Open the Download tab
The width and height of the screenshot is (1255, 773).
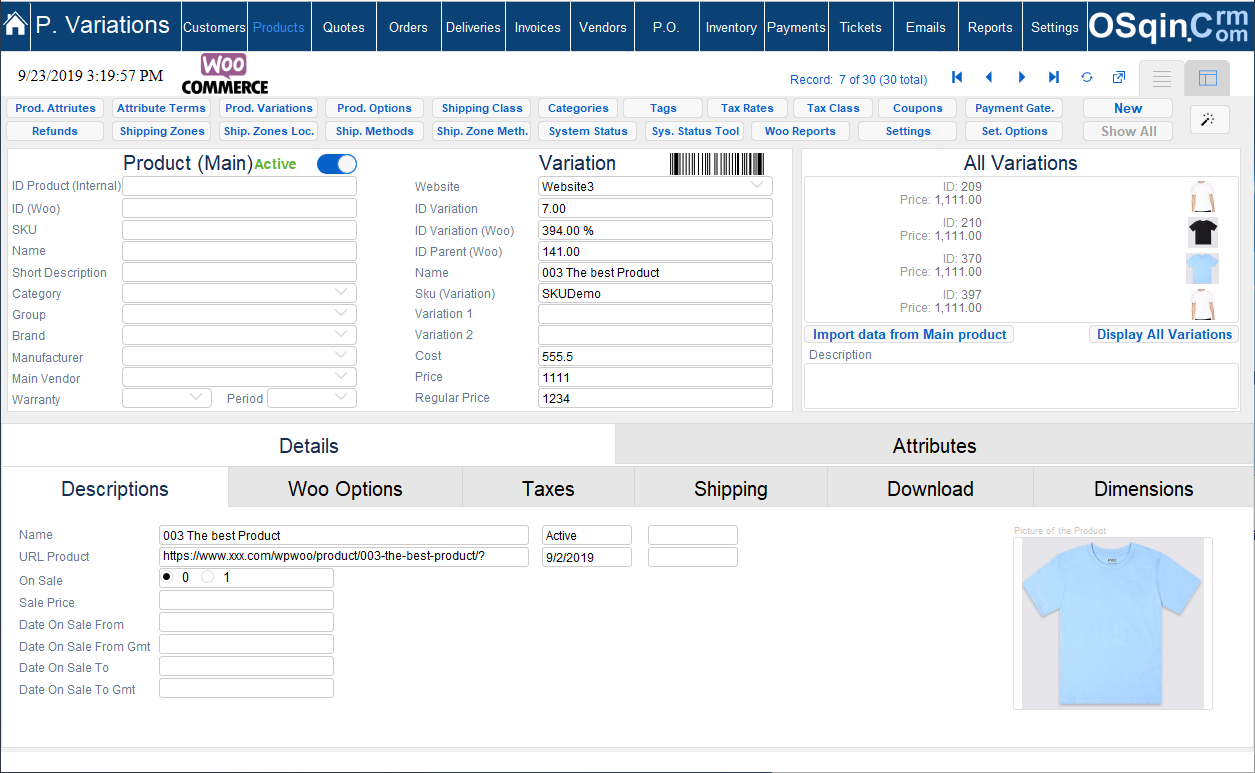click(931, 489)
